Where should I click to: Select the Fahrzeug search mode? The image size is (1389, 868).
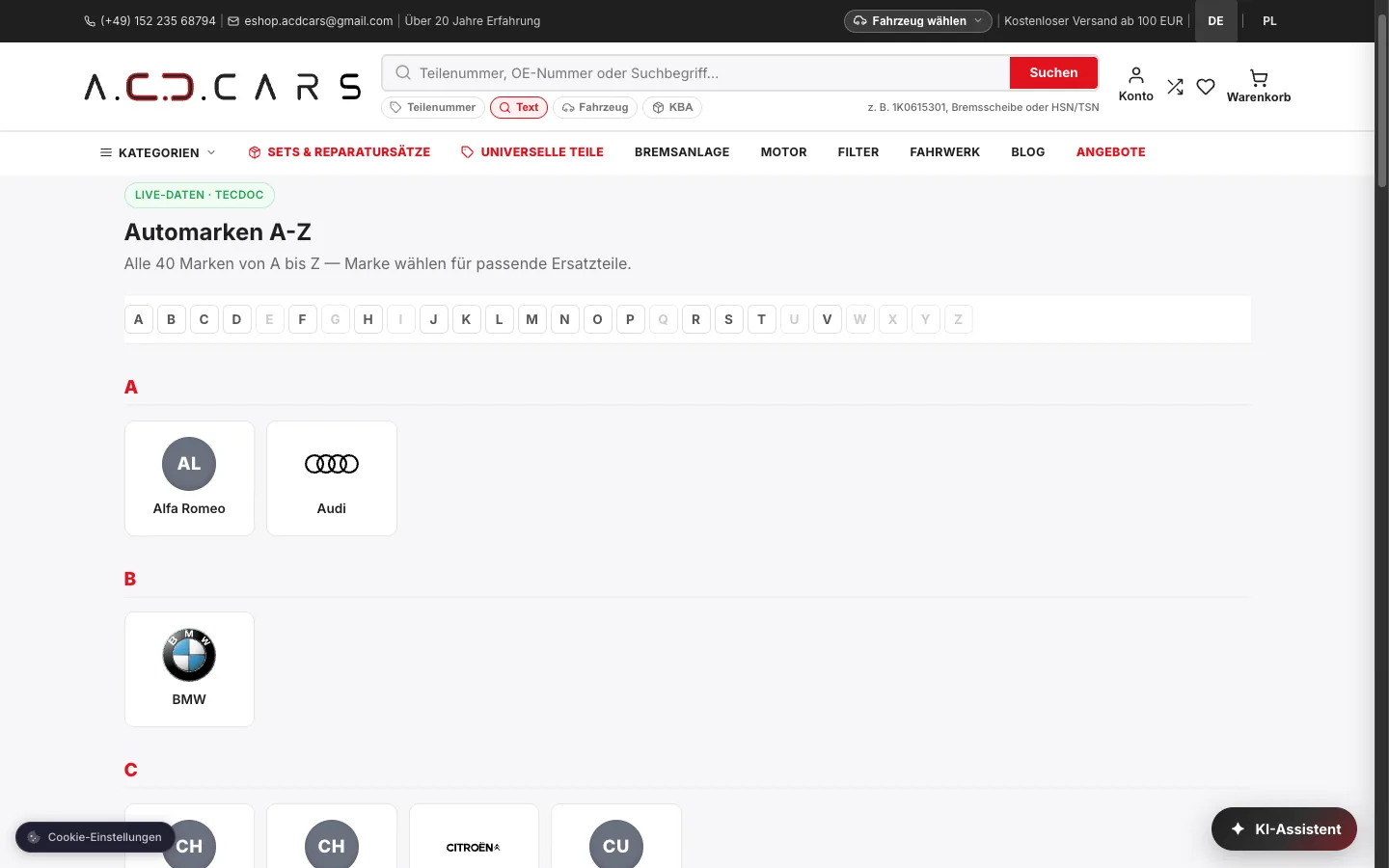(595, 107)
